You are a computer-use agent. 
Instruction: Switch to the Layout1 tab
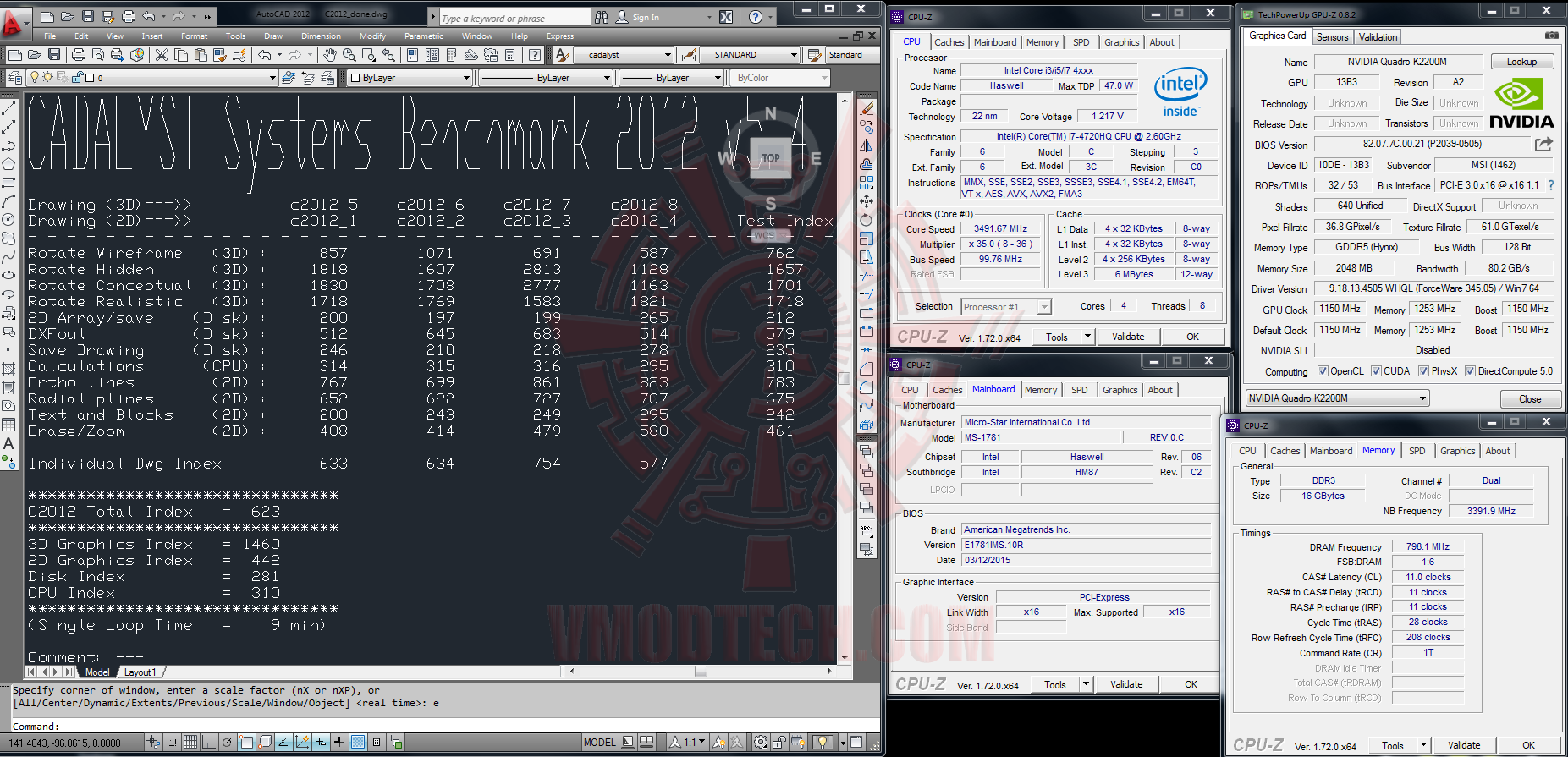[x=140, y=672]
